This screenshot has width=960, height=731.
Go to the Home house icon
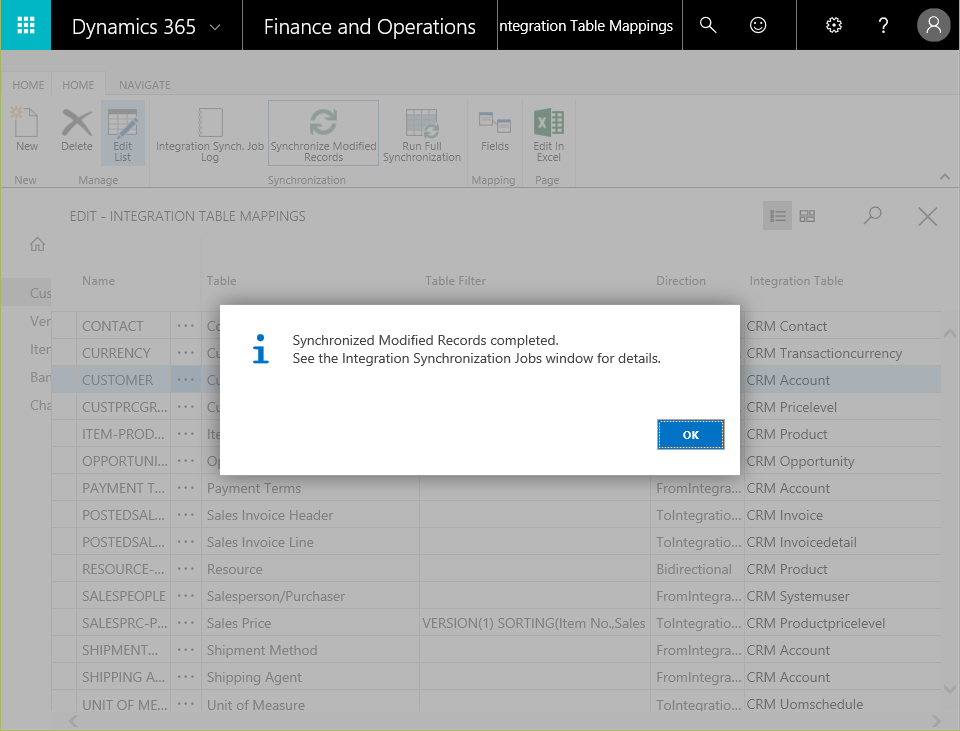coord(37,244)
